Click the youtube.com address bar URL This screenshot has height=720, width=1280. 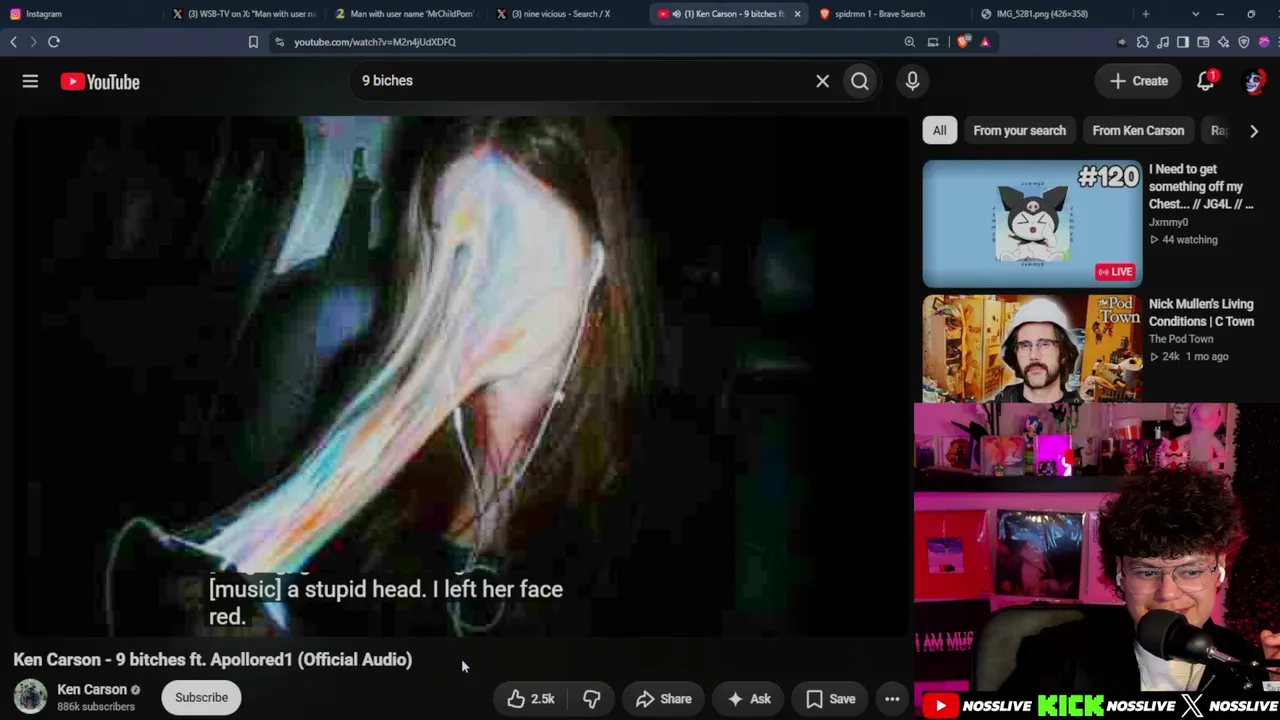(375, 42)
